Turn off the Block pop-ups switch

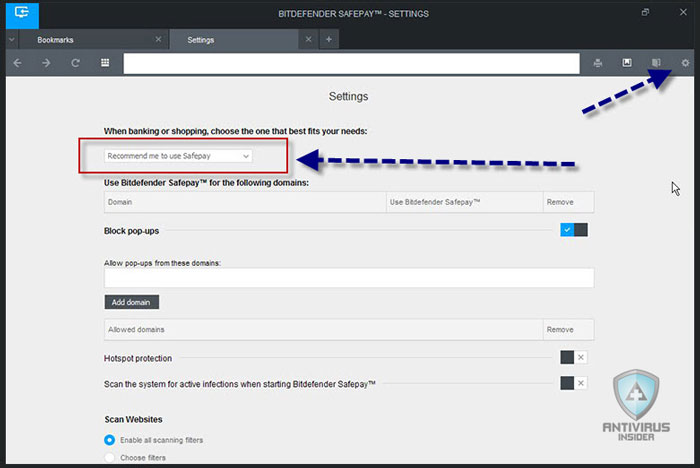574,230
